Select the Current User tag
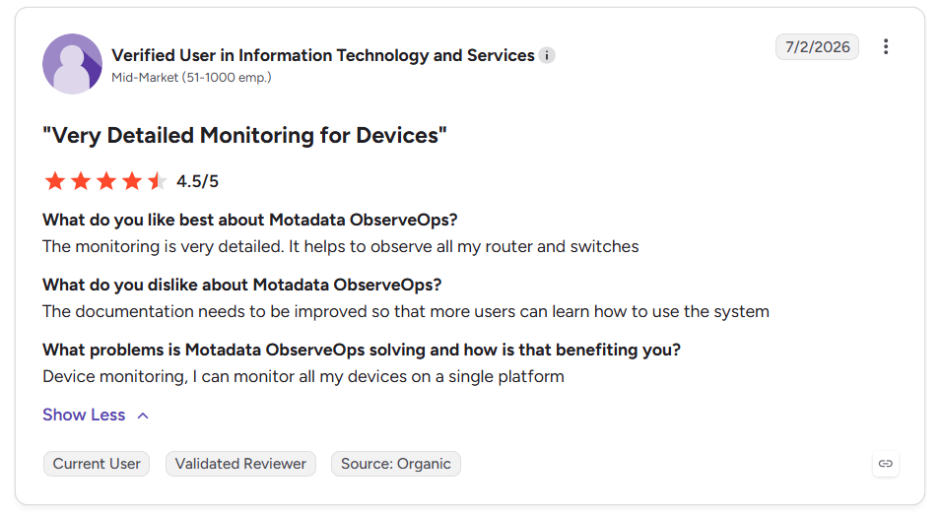The width and height of the screenshot is (936, 514). (96, 464)
